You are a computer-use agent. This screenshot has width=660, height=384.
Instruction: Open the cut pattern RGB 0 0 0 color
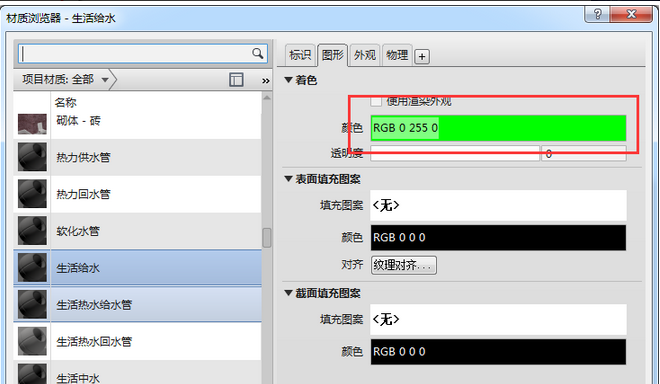498,352
